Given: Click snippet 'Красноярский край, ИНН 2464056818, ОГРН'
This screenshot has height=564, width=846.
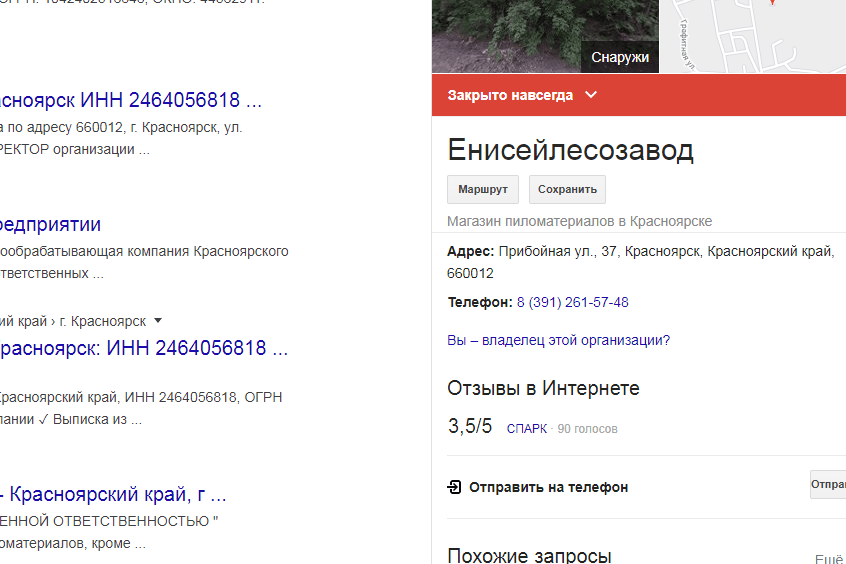Looking at the screenshot, I should pyautogui.click(x=141, y=397).
